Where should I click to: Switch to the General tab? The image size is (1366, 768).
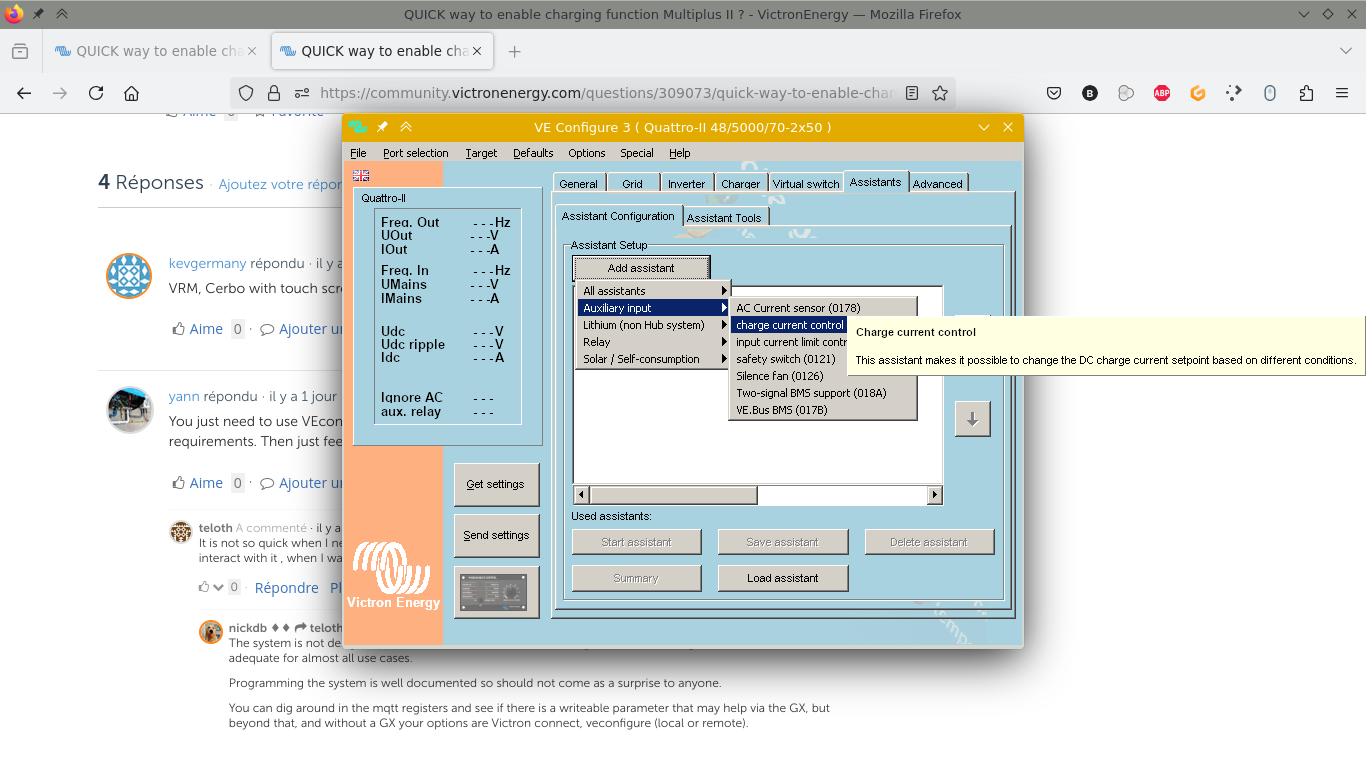(578, 183)
